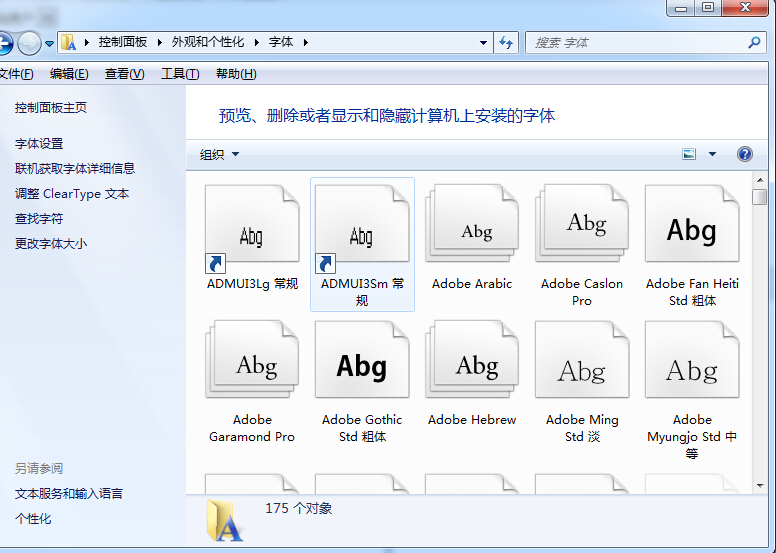
Task: Click 外观和个性化 in the breadcrumb
Action: click(x=208, y=42)
